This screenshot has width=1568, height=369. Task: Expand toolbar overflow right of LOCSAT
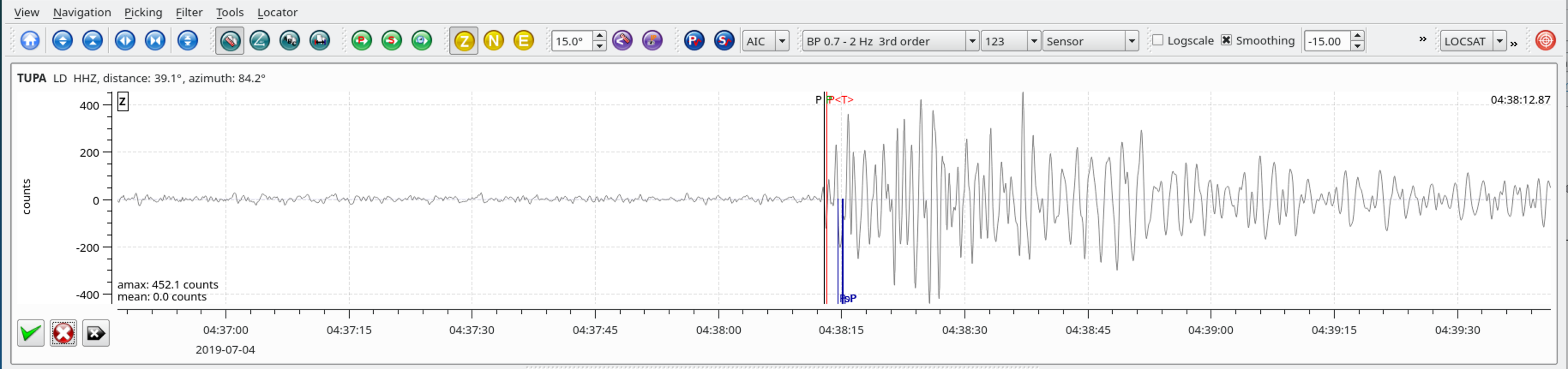1514,43
